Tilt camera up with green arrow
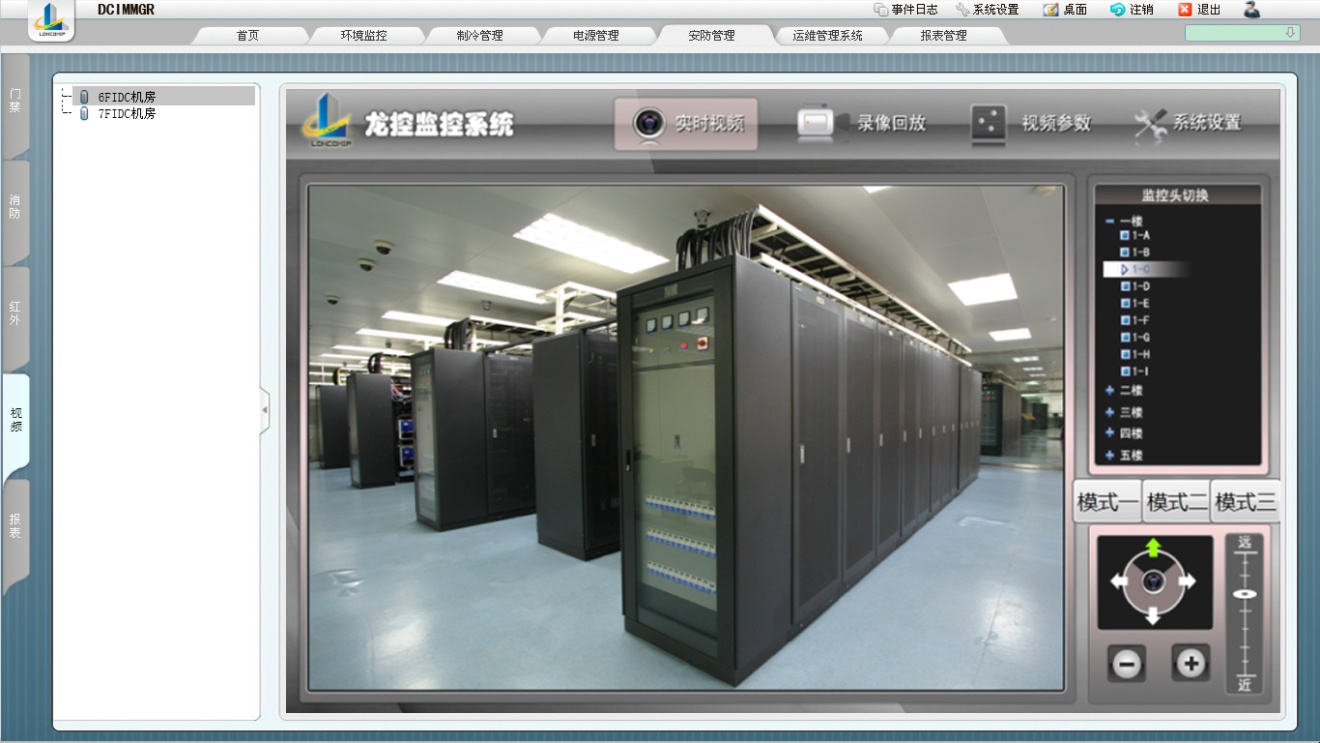Screen dimensions: 1320x743 pyautogui.click(x=1153, y=548)
